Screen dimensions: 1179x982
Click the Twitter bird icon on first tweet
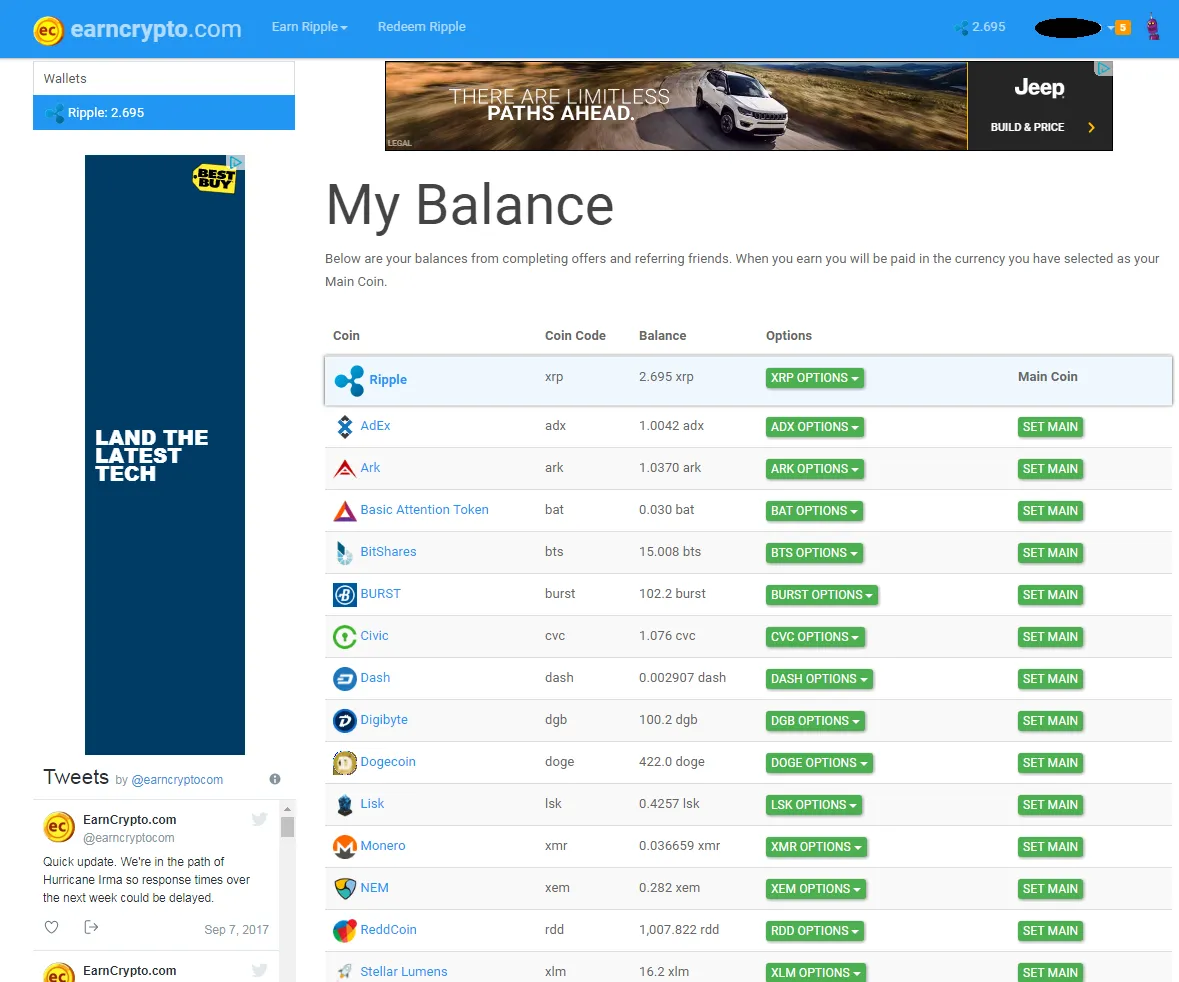tap(259, 819)
